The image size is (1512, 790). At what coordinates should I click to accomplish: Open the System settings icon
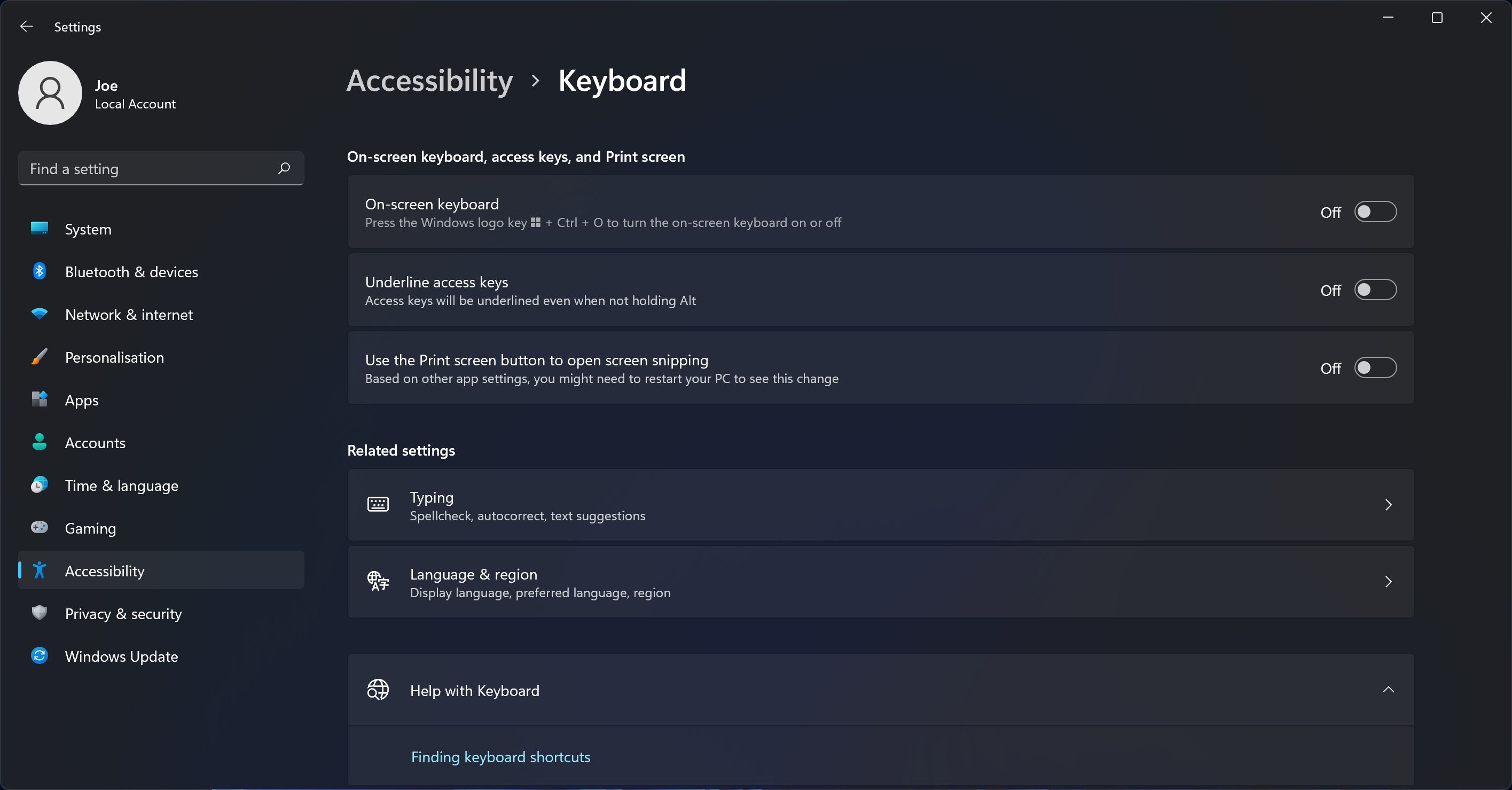coord(39,229)
